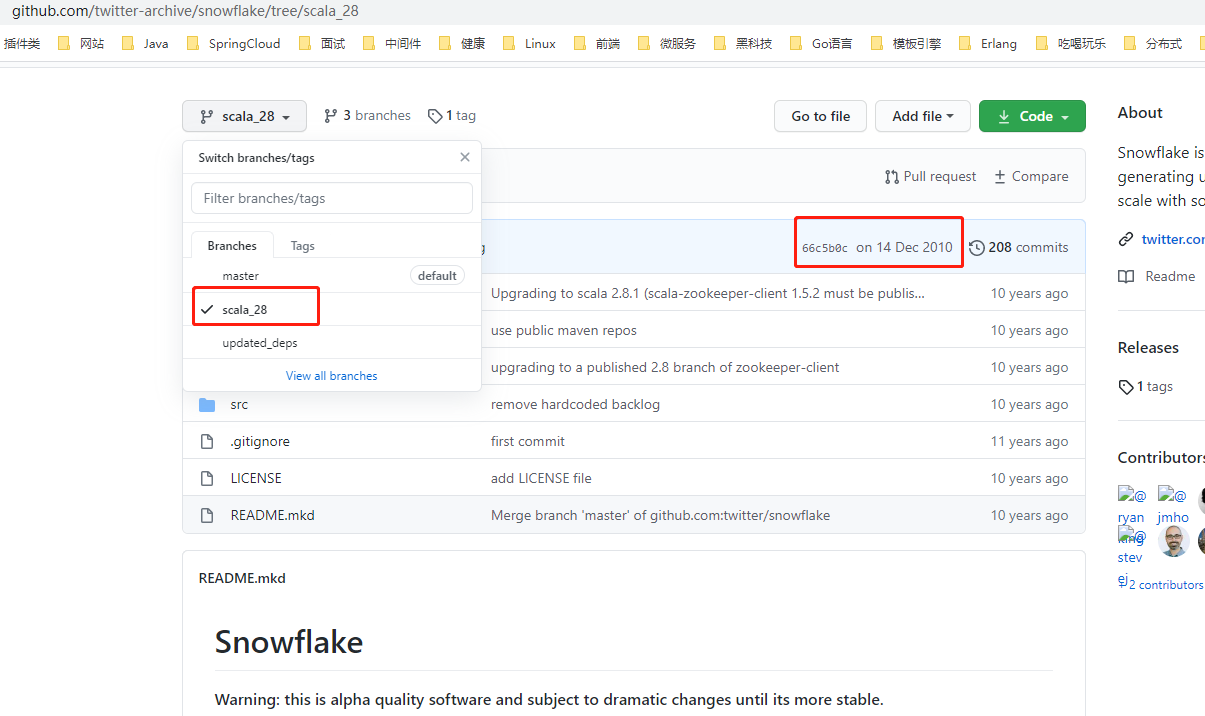Open the Erlang bookmarks folder
The image size is (1205, 716).
987,43
